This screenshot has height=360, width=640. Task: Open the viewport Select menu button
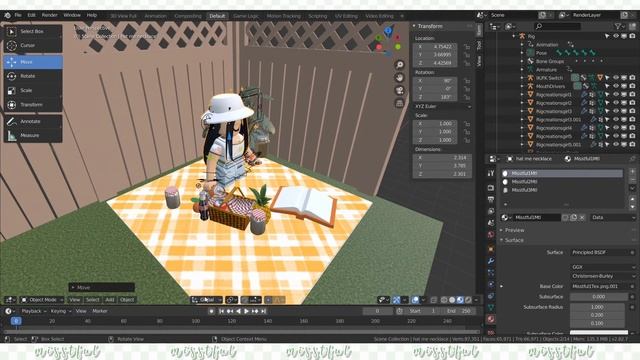93,300
